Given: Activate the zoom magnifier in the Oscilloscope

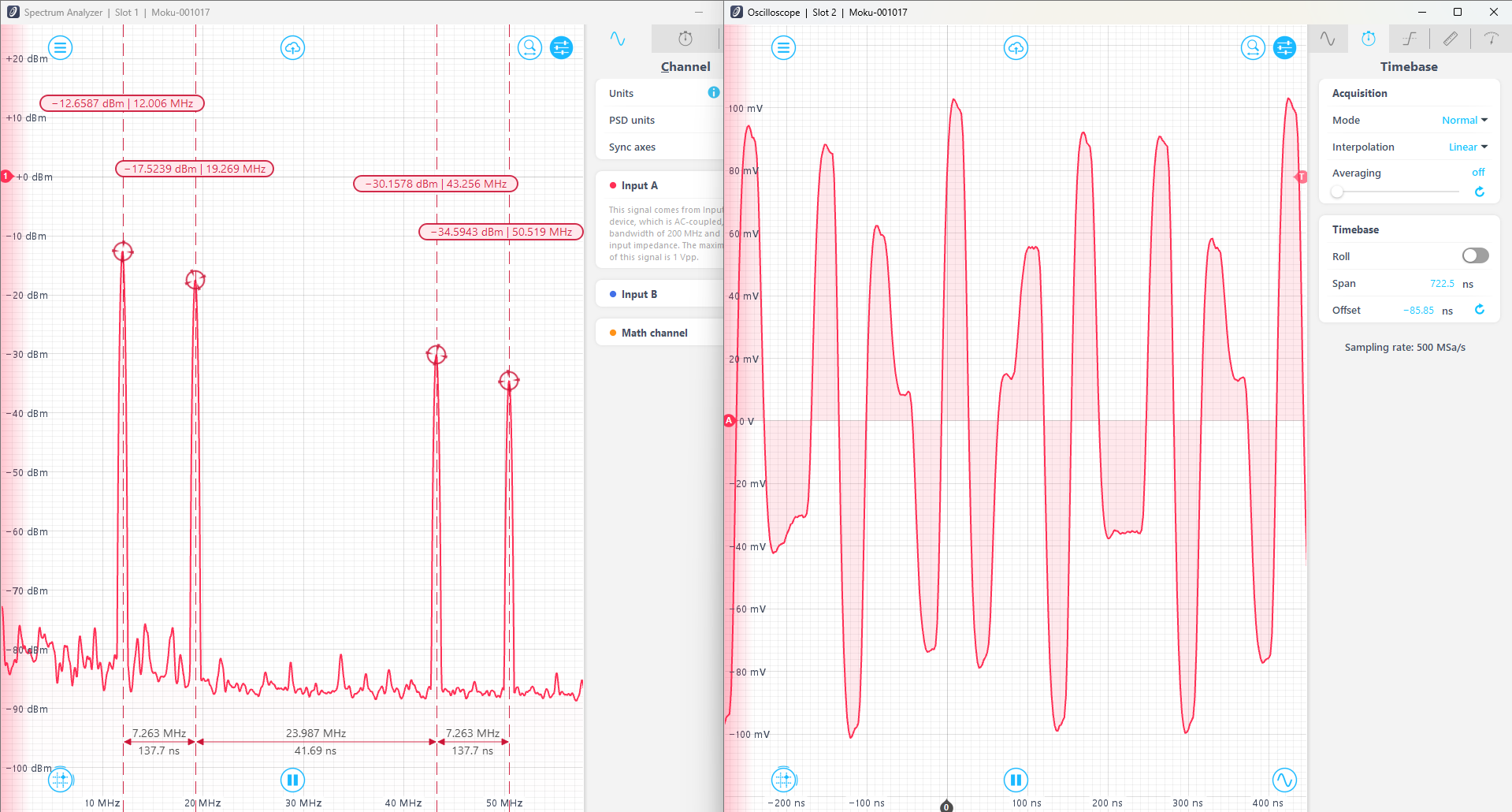Looking at the screenshot, I should (x=1253, y=47).
